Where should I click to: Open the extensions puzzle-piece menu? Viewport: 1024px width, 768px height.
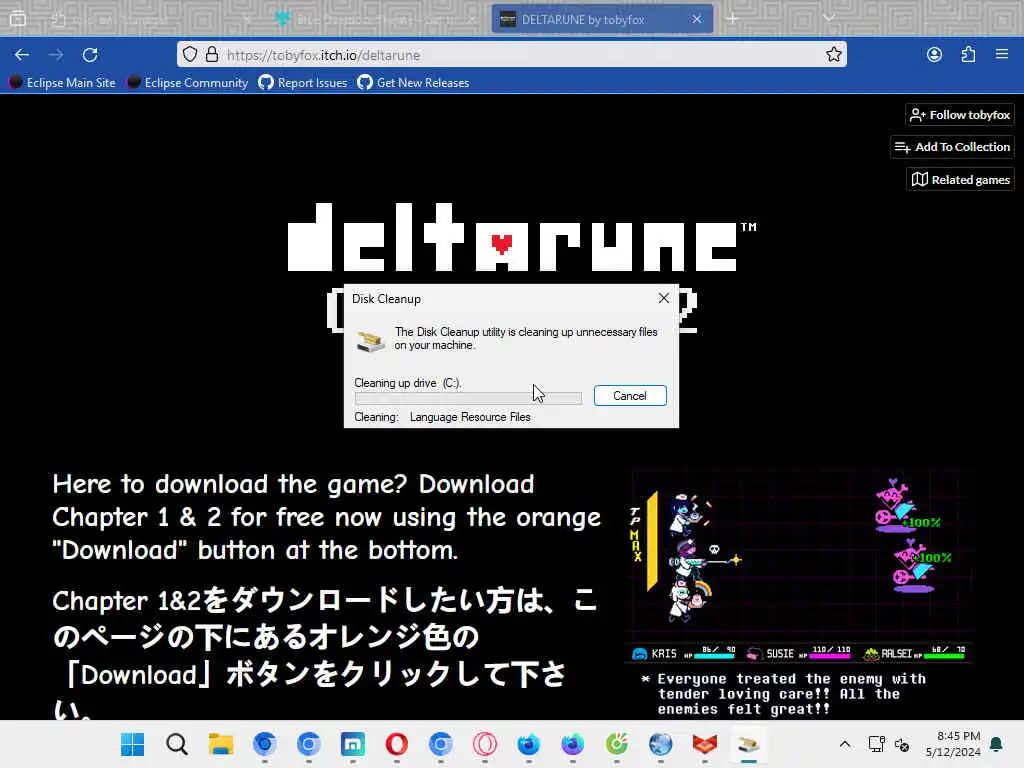(968, 55)
